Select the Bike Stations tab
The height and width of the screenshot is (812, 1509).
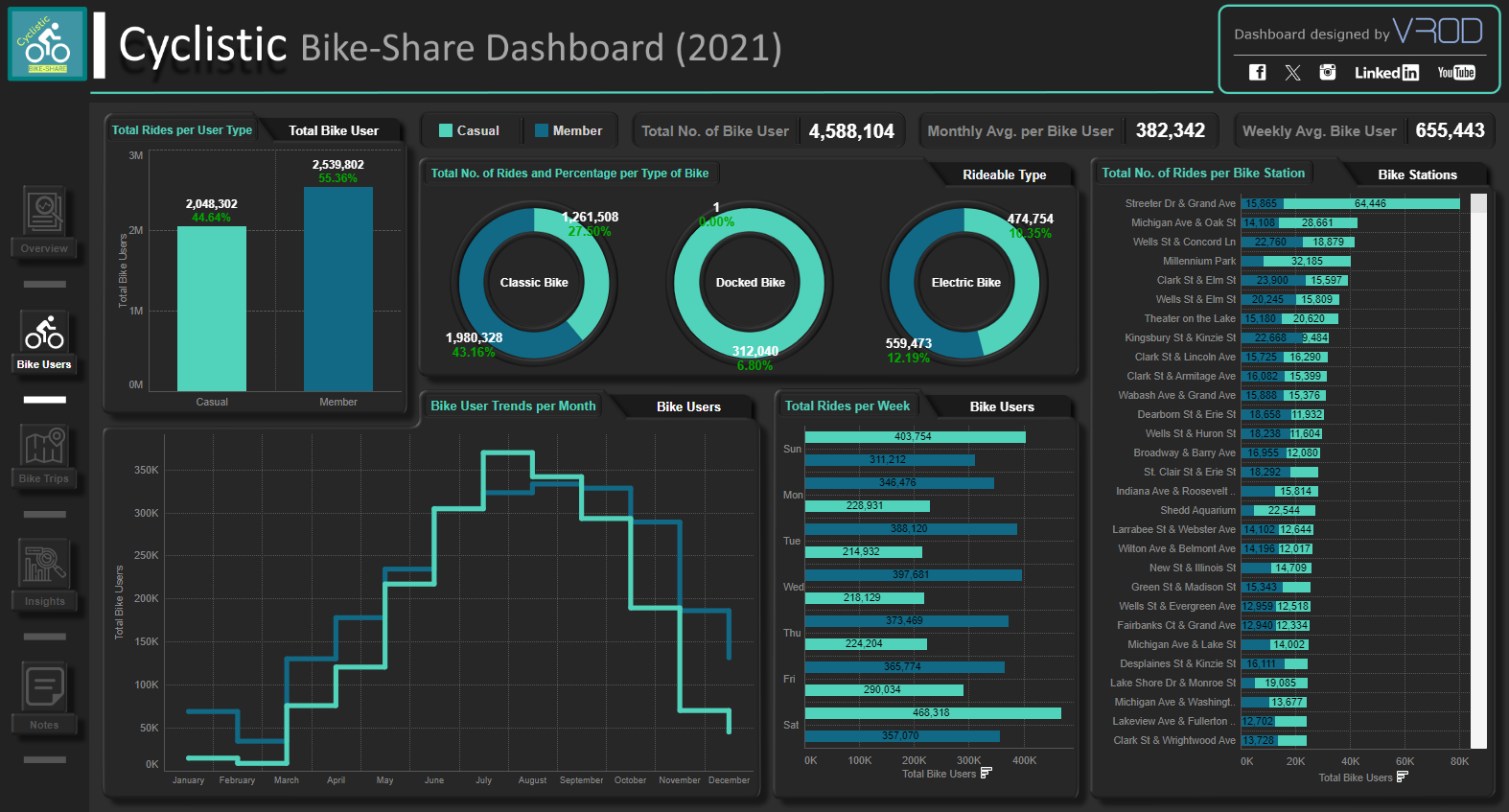click(x=1417, y=174)
